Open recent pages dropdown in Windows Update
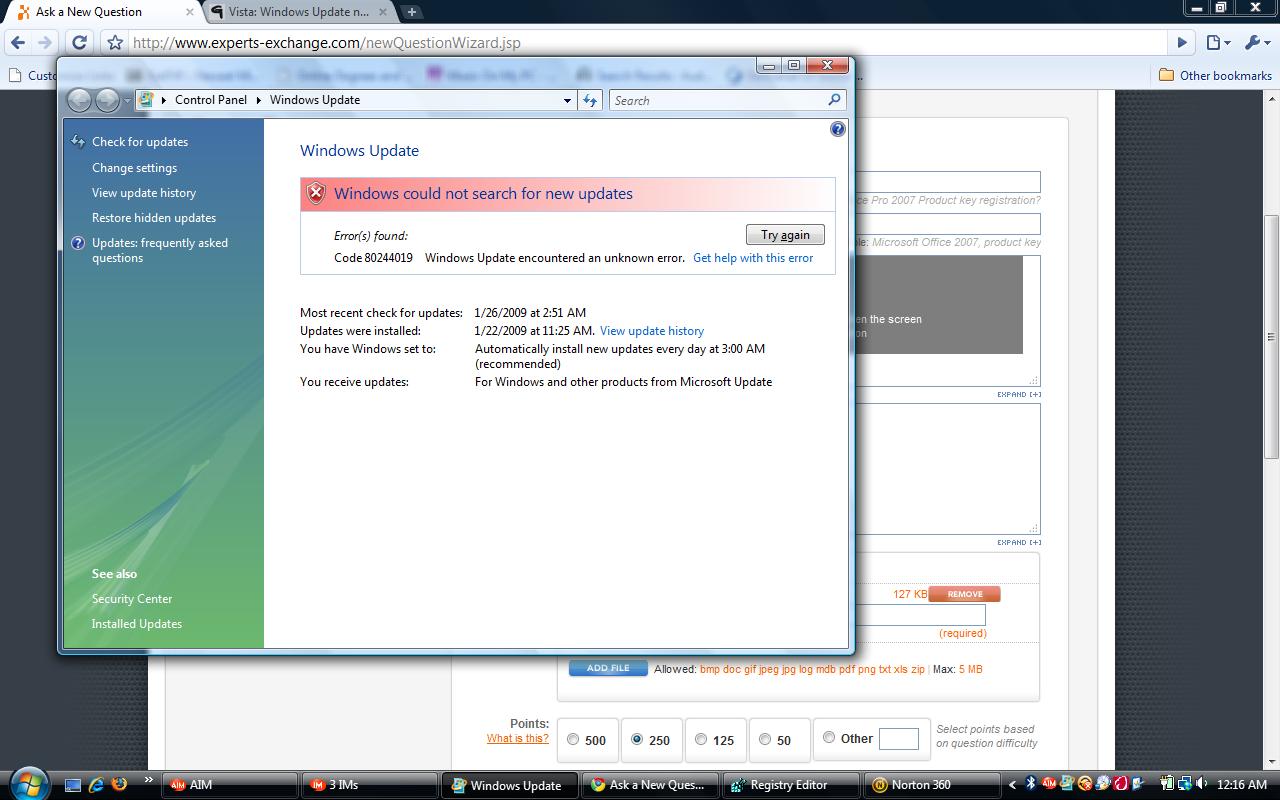The width and height of the screenshot is (1280, 800). pos(127,101)
